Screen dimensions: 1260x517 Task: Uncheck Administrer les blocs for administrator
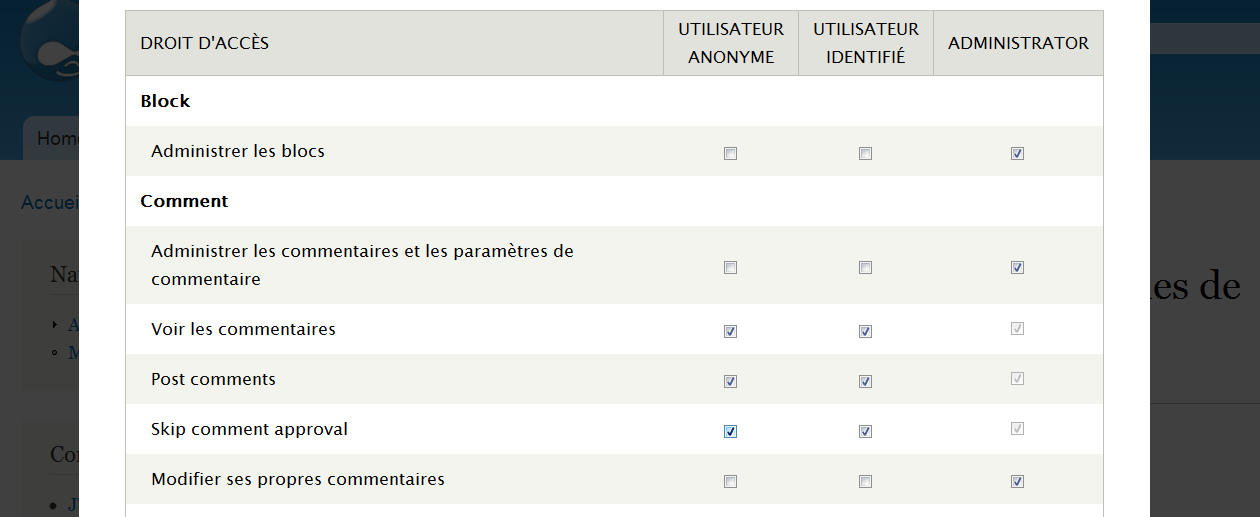1017,154
